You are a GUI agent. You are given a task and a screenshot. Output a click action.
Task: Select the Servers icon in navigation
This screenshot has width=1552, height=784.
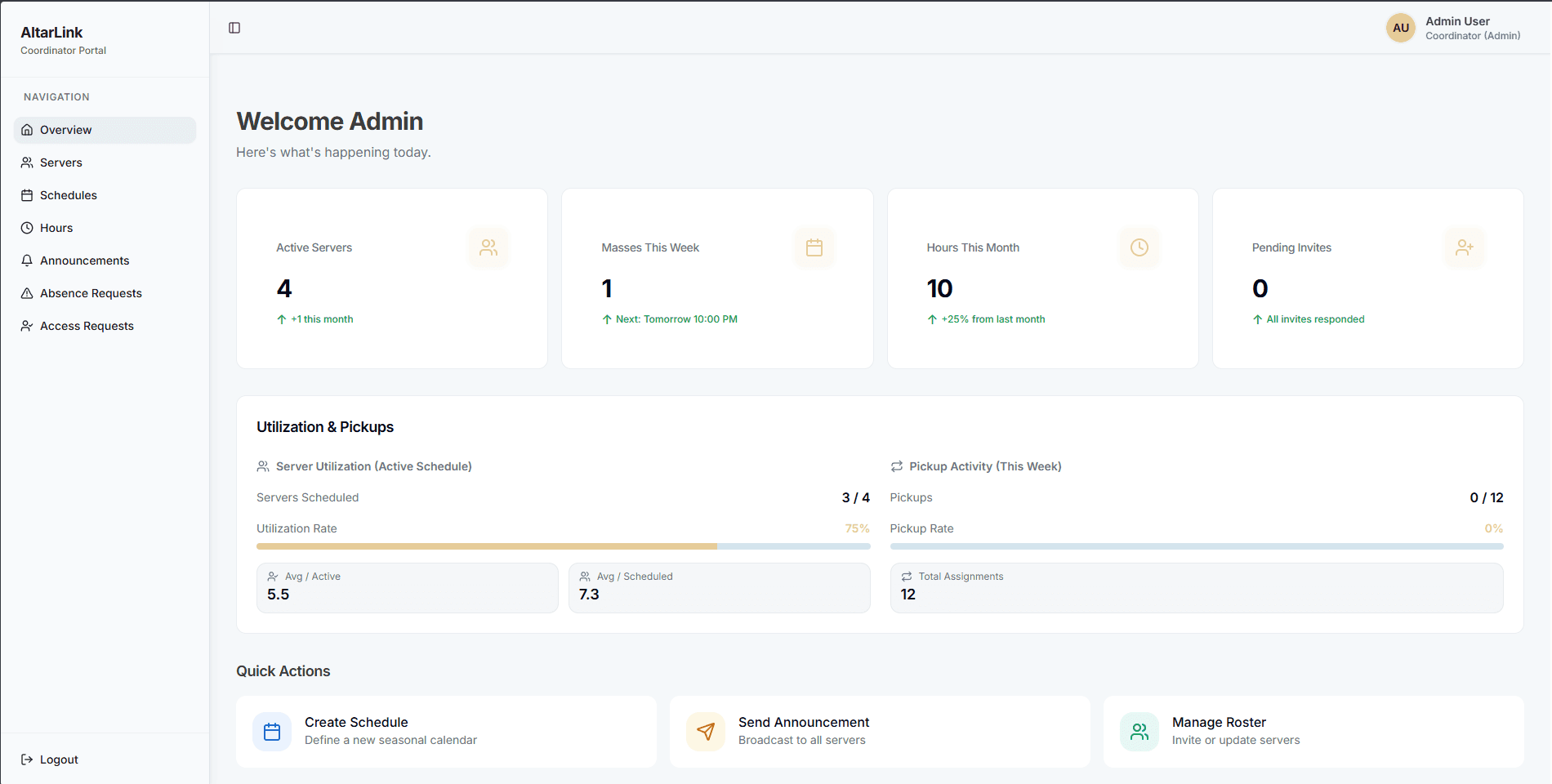click(27, 162)
